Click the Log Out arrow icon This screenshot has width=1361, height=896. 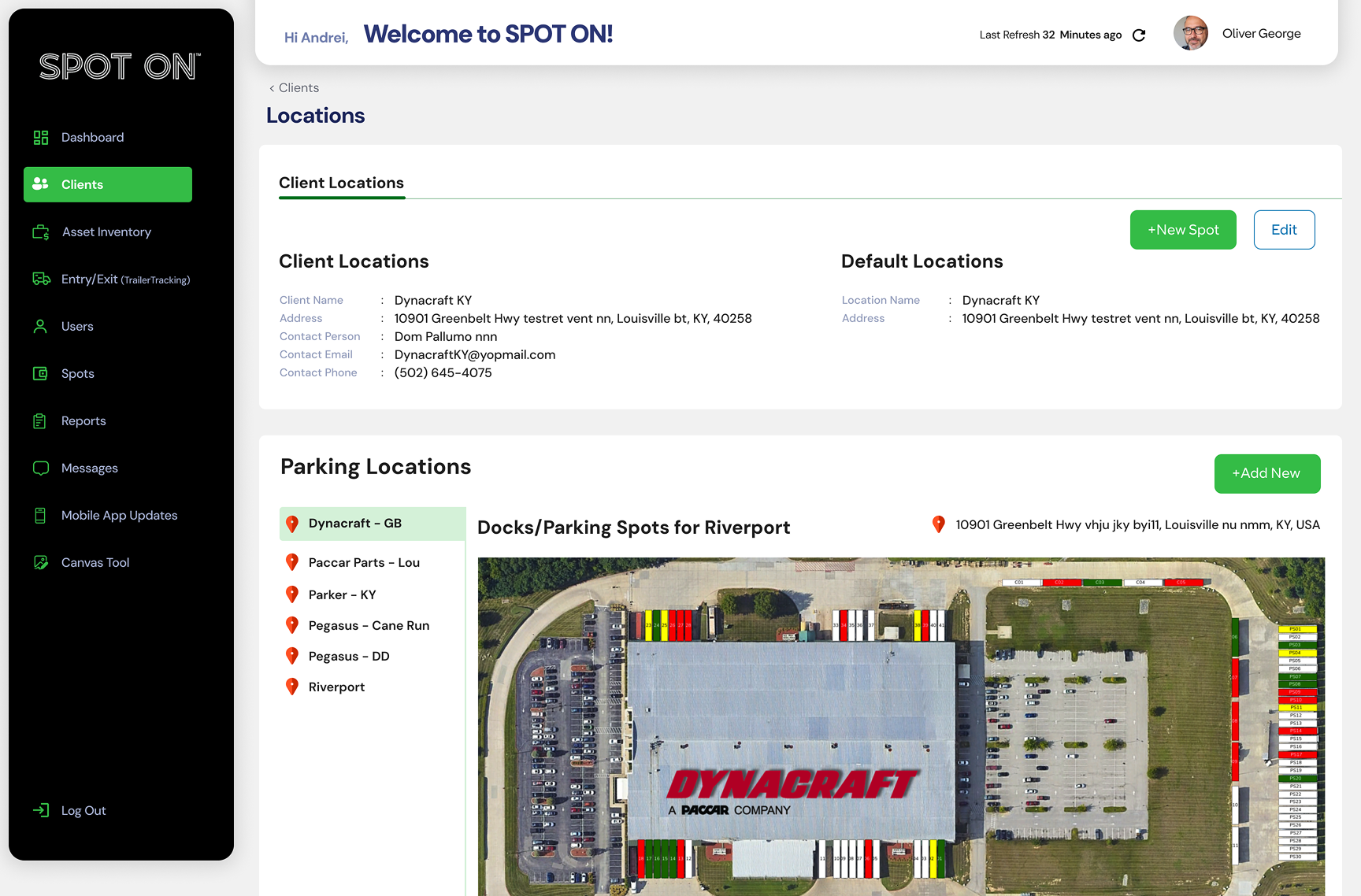point(41,810)
